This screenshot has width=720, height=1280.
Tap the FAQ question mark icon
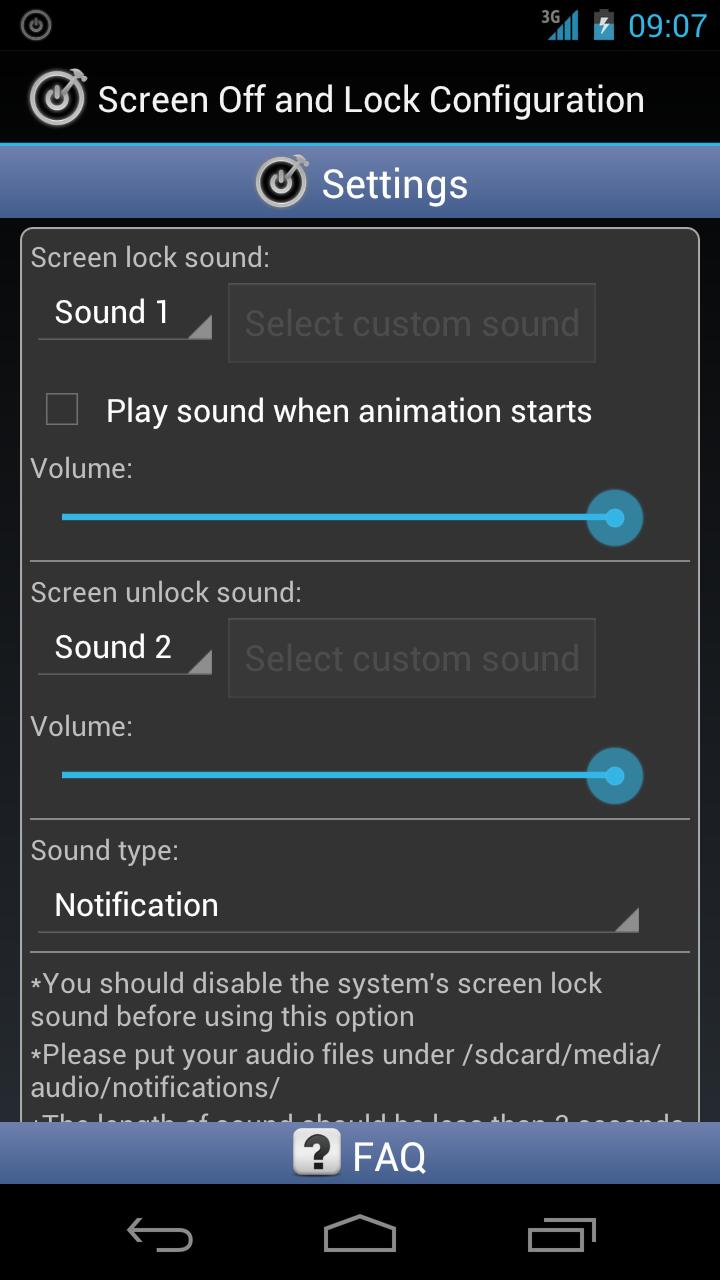[317, 1153]
